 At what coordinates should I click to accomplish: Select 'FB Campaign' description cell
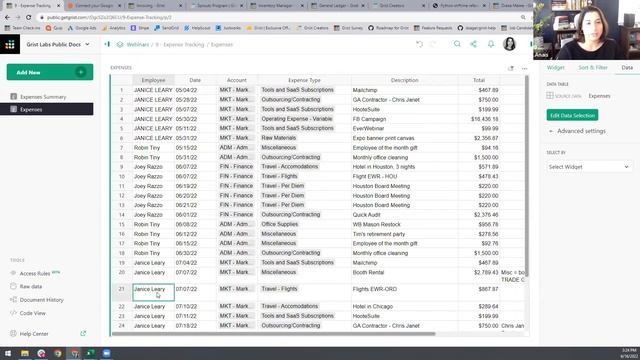click(x=404, y=119)
